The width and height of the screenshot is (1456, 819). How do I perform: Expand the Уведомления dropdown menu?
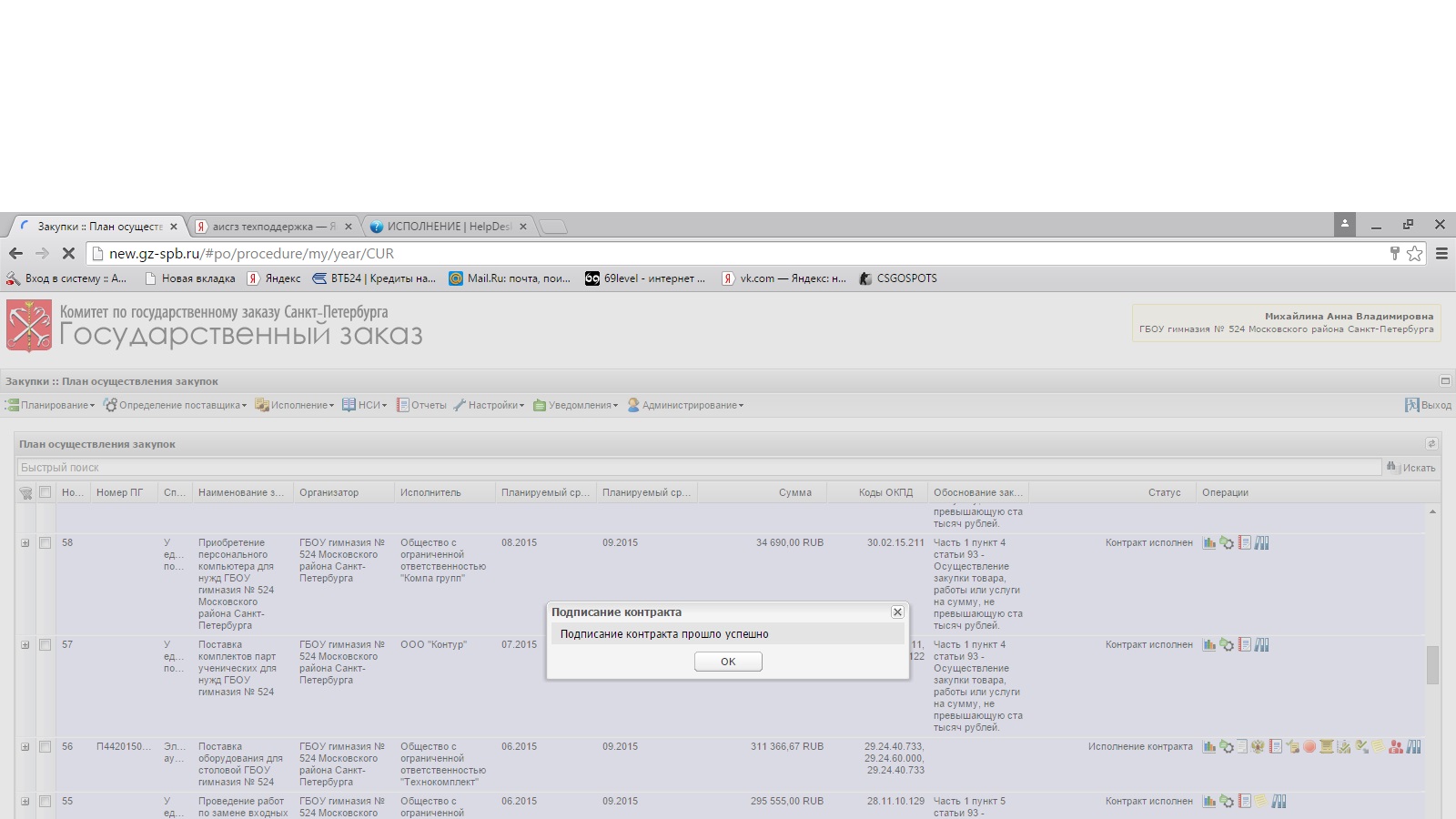click(x=576, y=405)
